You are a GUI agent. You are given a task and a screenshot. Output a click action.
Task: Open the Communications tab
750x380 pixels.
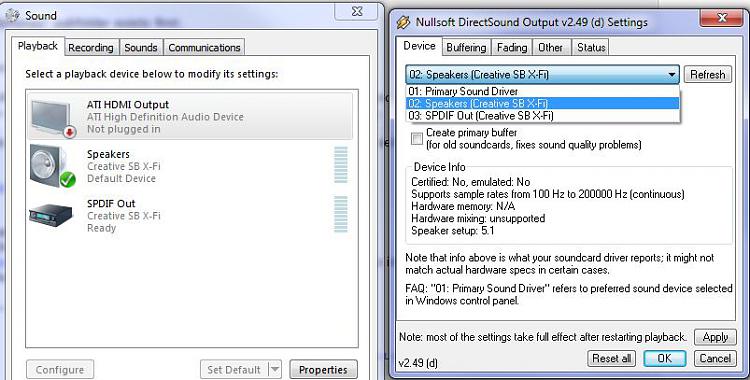204,47
